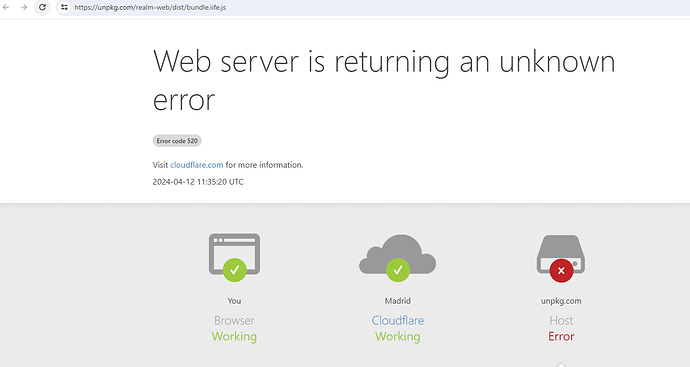This screenshot has height=367, width=690.
Task: Click the Cloudflare link under Madrid
Action: 398,320
